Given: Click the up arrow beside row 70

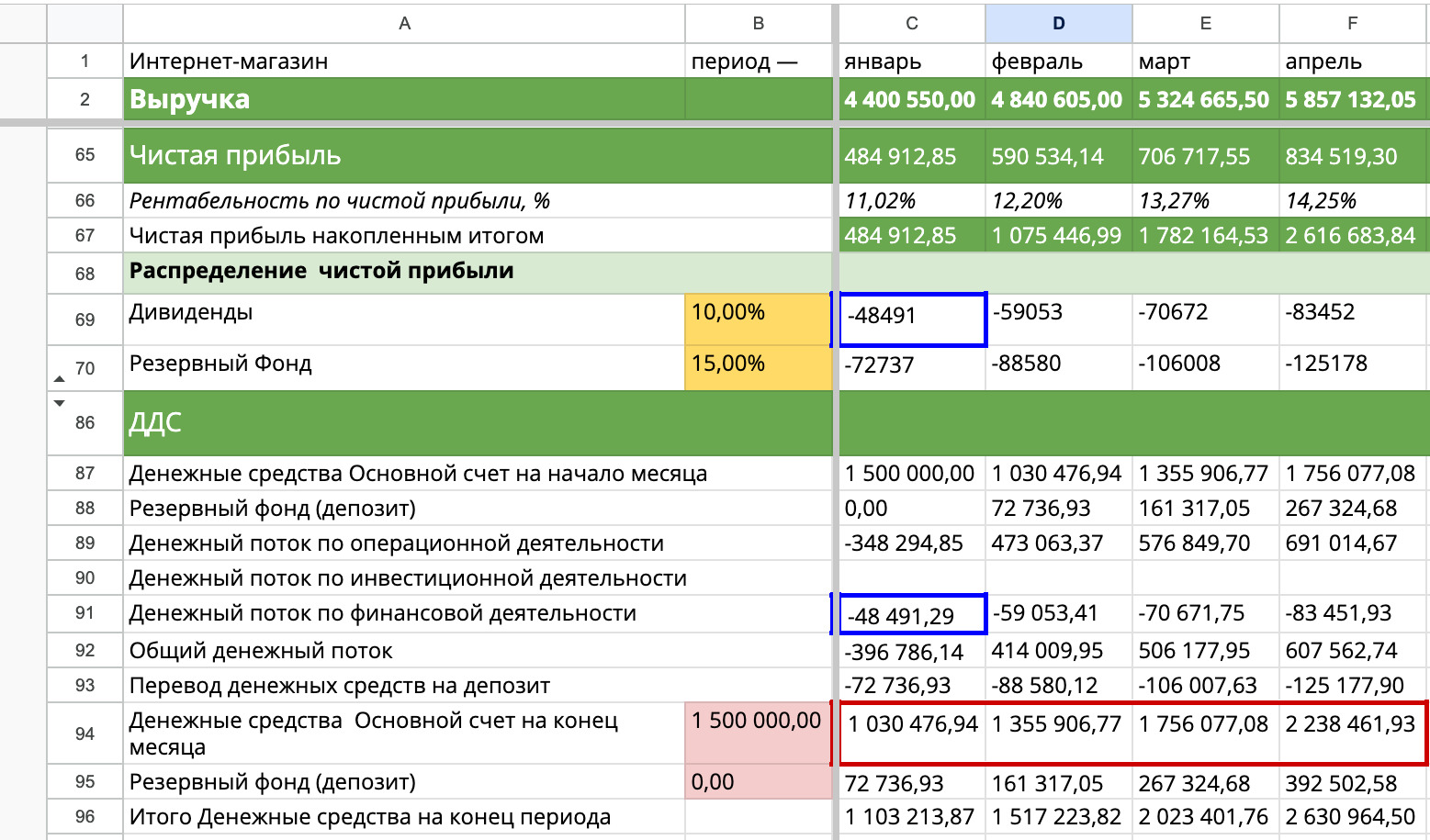Looking at the screenshot, I should (x=60, y=379).
